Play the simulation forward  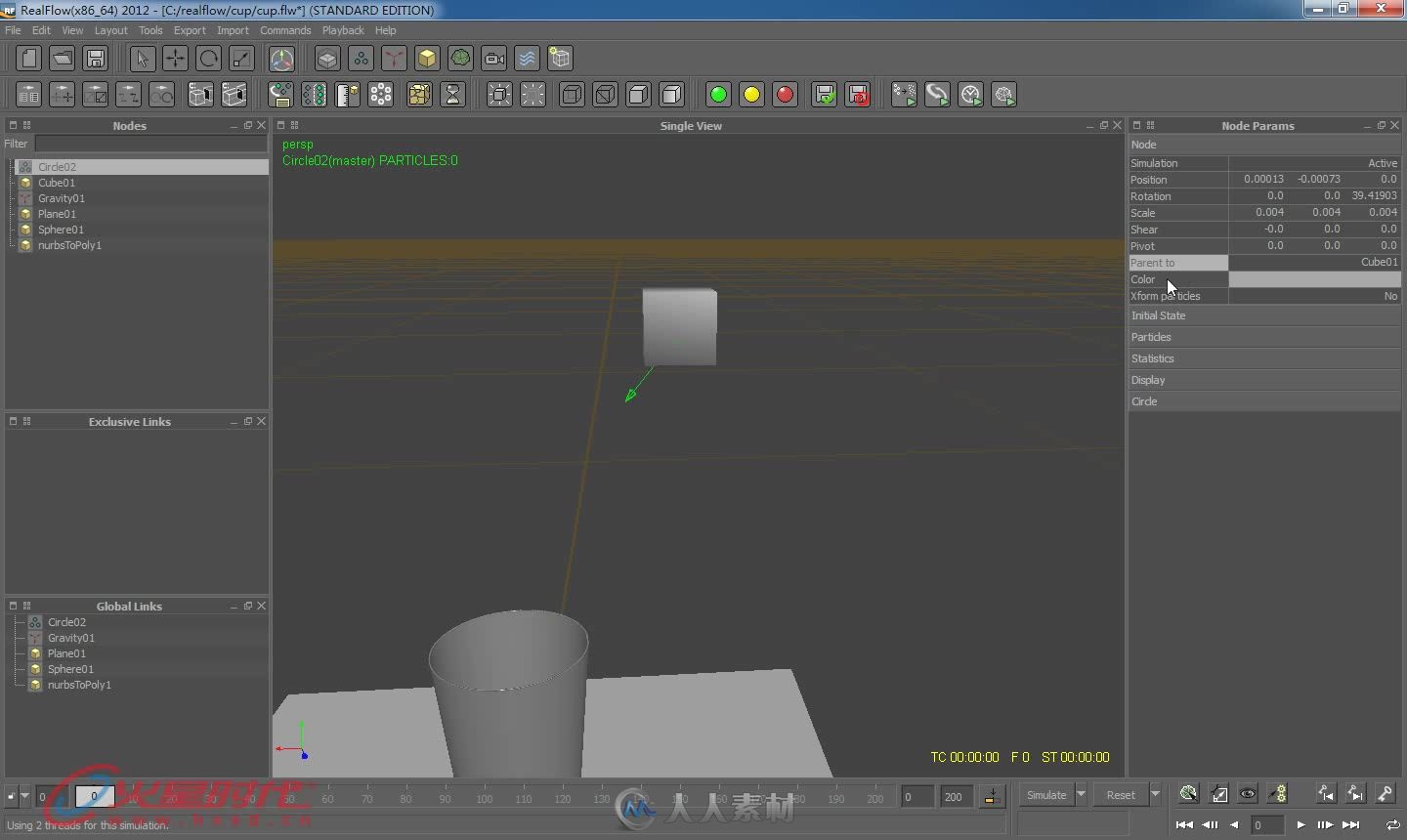tap(1300, 824)
